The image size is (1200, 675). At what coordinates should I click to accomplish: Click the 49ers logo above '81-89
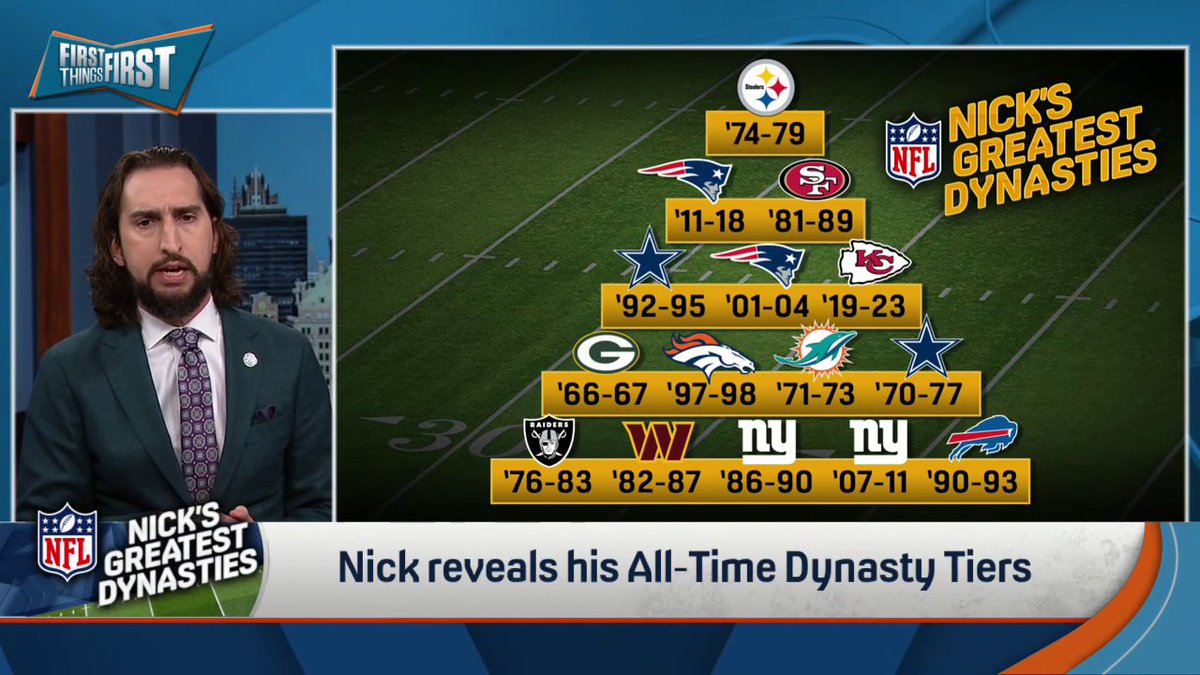pyautogui.click(x=814, y=180)
